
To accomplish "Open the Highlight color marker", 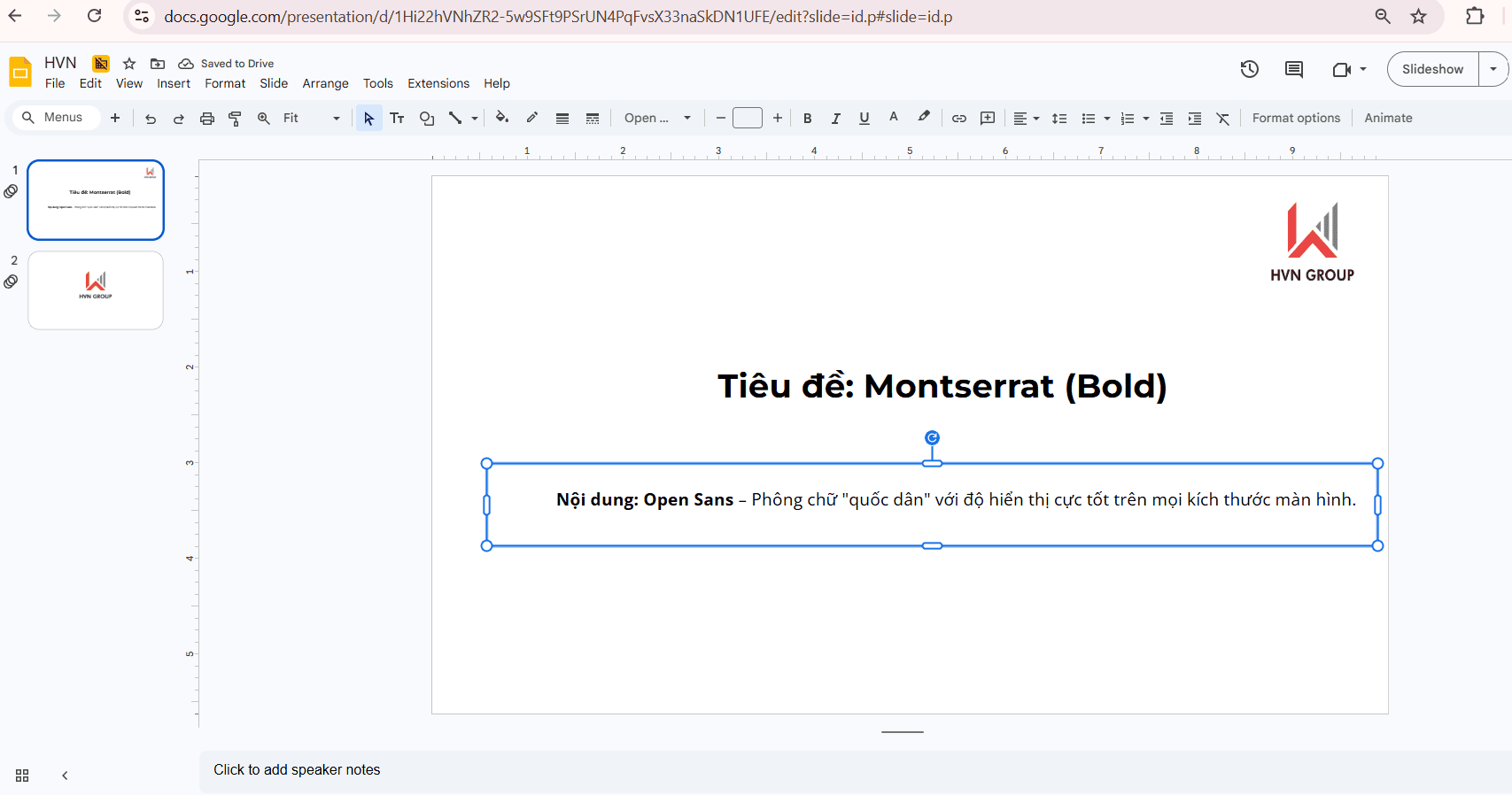I will click(x=924, y=118).
